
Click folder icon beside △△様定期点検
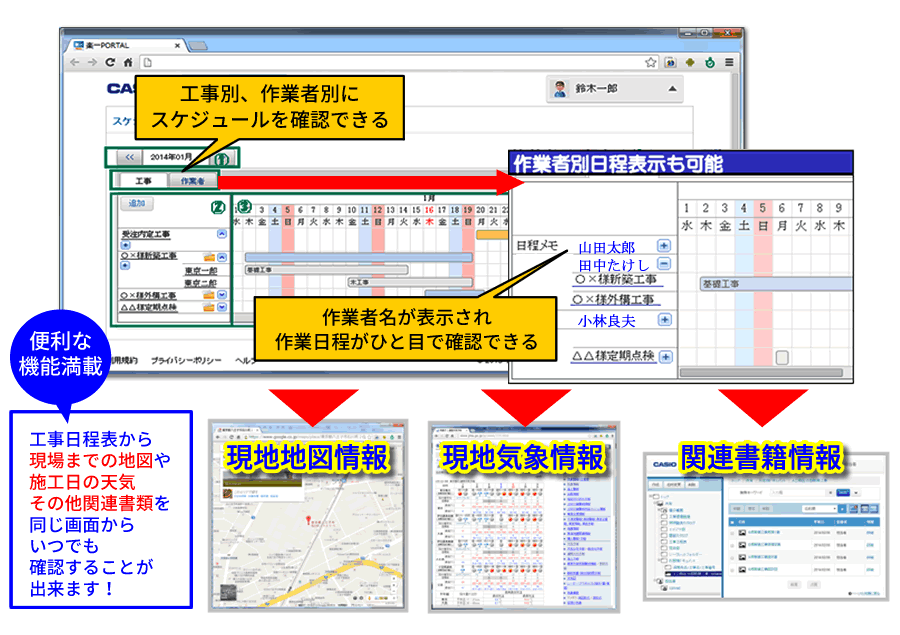coord(209,307)
